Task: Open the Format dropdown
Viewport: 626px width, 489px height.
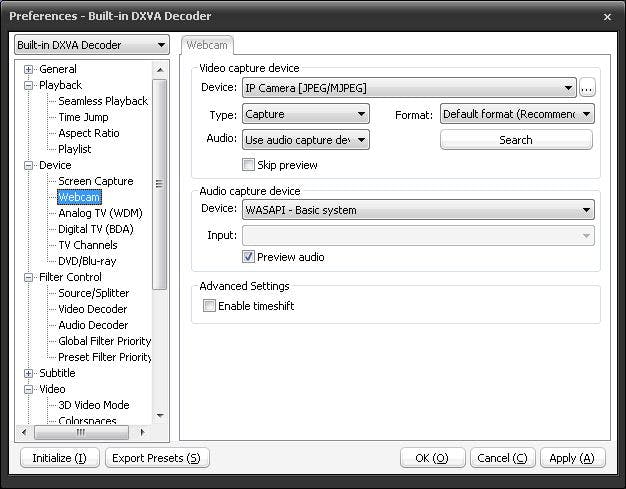Action: [517, 114]
